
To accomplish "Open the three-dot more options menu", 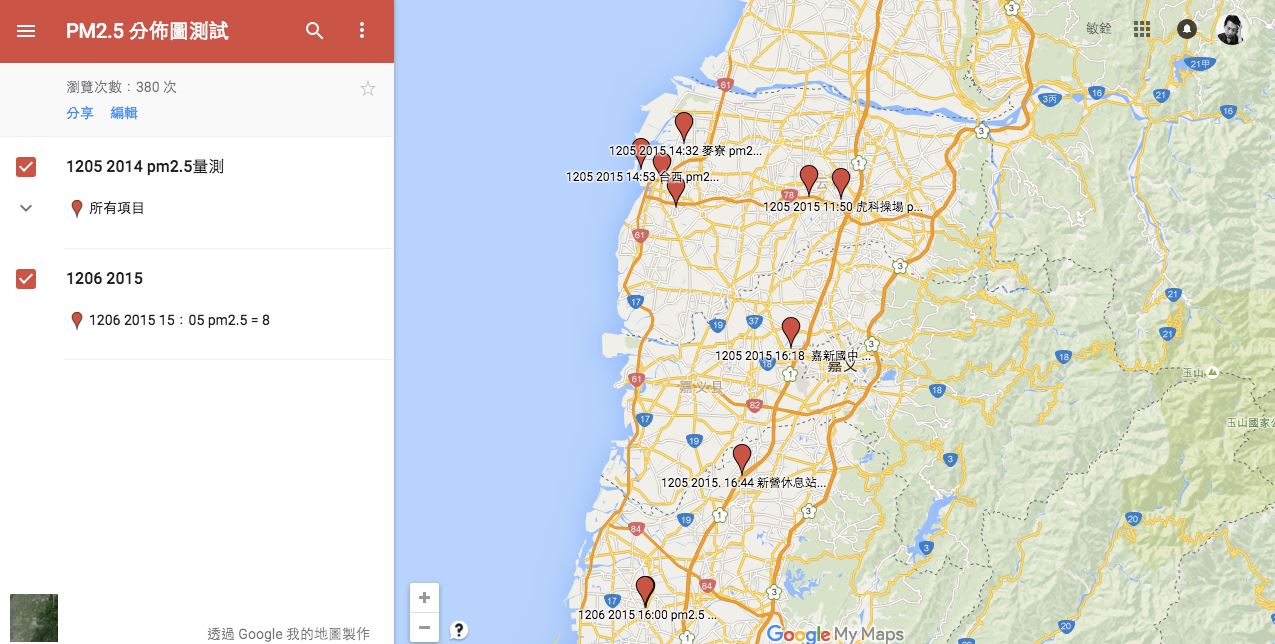I will point(362,31).
